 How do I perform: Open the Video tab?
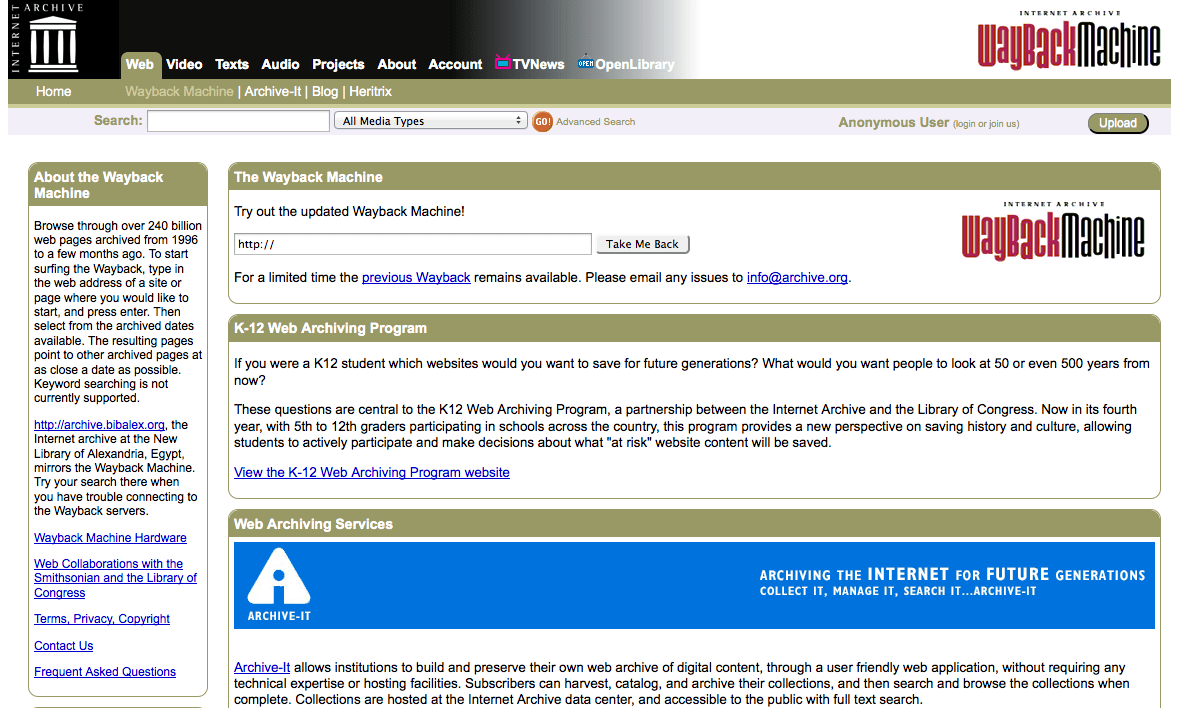click(x=184, y=65)
